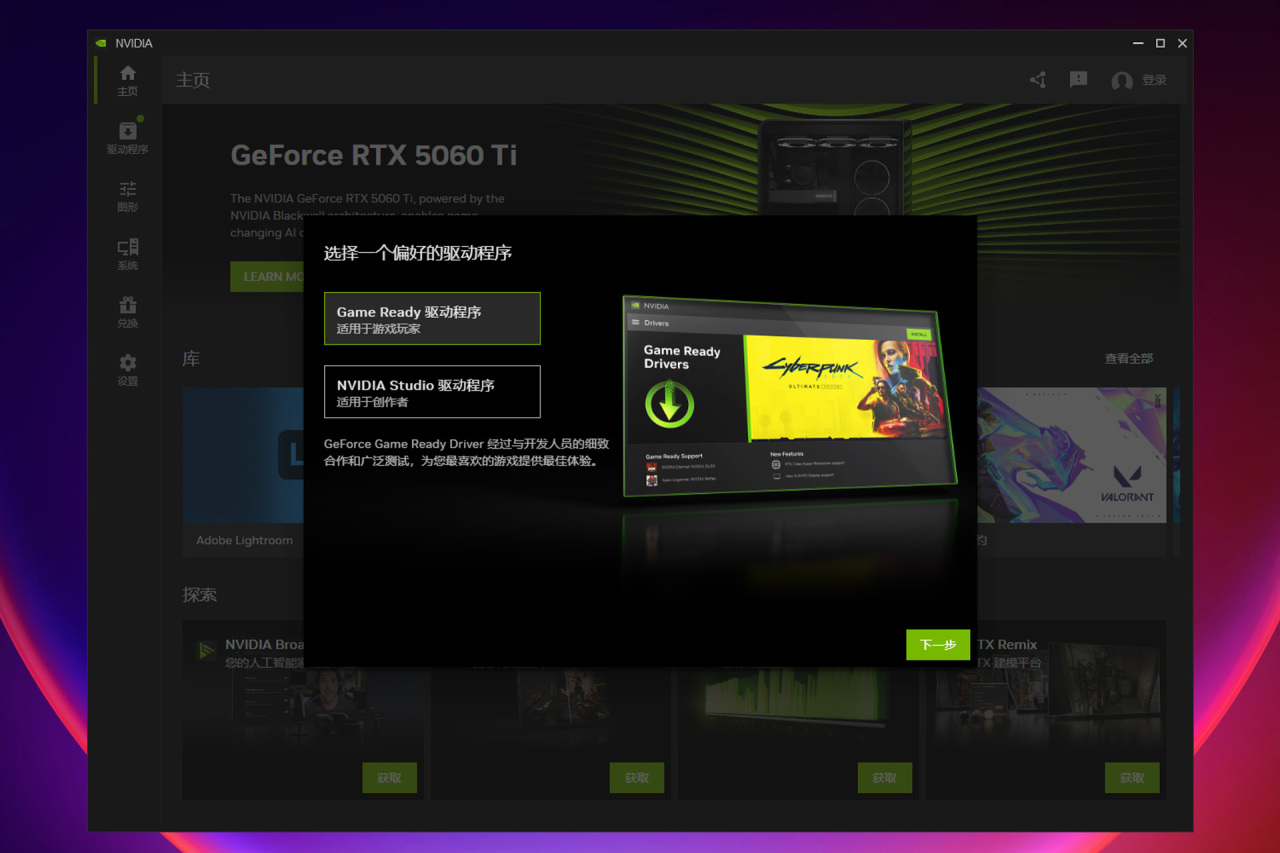Viewport: 1280px width, 853px height.
Task: Minimize the NVIDIA window
Action: pyautogui.click(x=1138, y=43)
